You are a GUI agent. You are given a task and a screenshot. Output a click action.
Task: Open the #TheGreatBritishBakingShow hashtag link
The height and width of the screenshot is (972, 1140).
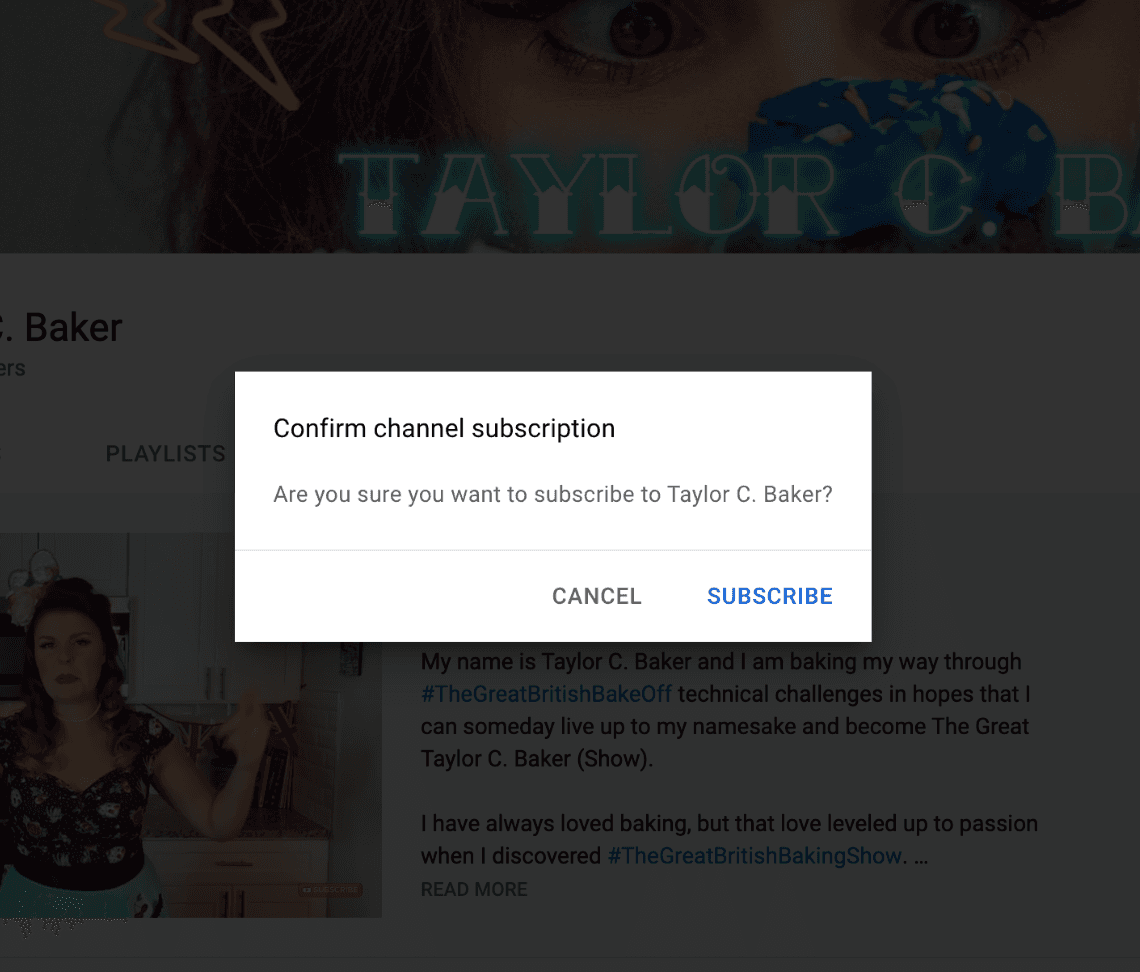[754, 856]
